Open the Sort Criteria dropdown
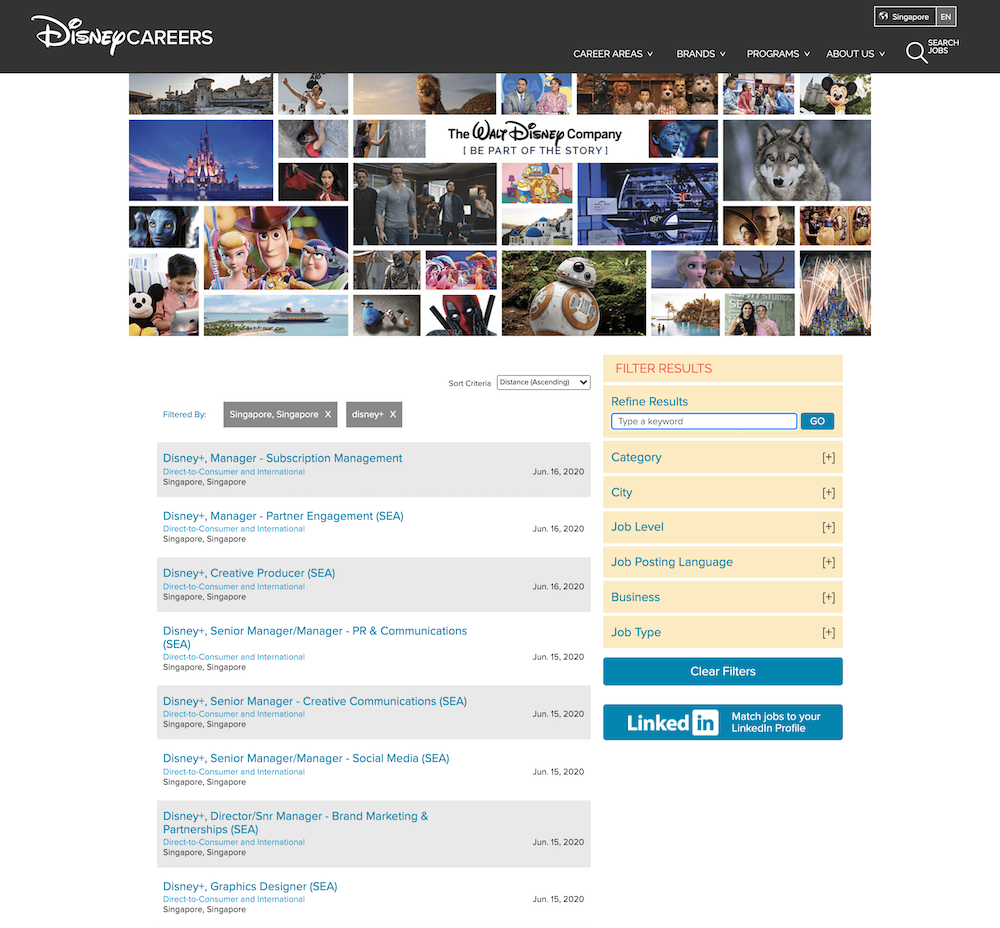 tap(543, 382)
